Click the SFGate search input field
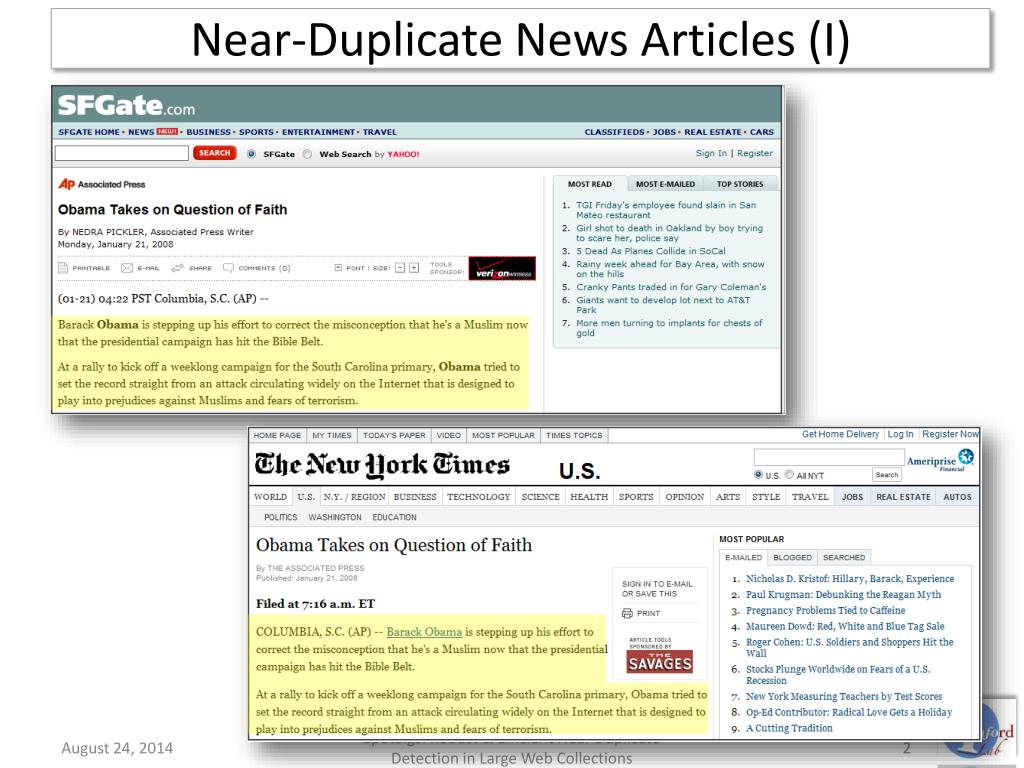1024x768 pixels. click(122, 153)
